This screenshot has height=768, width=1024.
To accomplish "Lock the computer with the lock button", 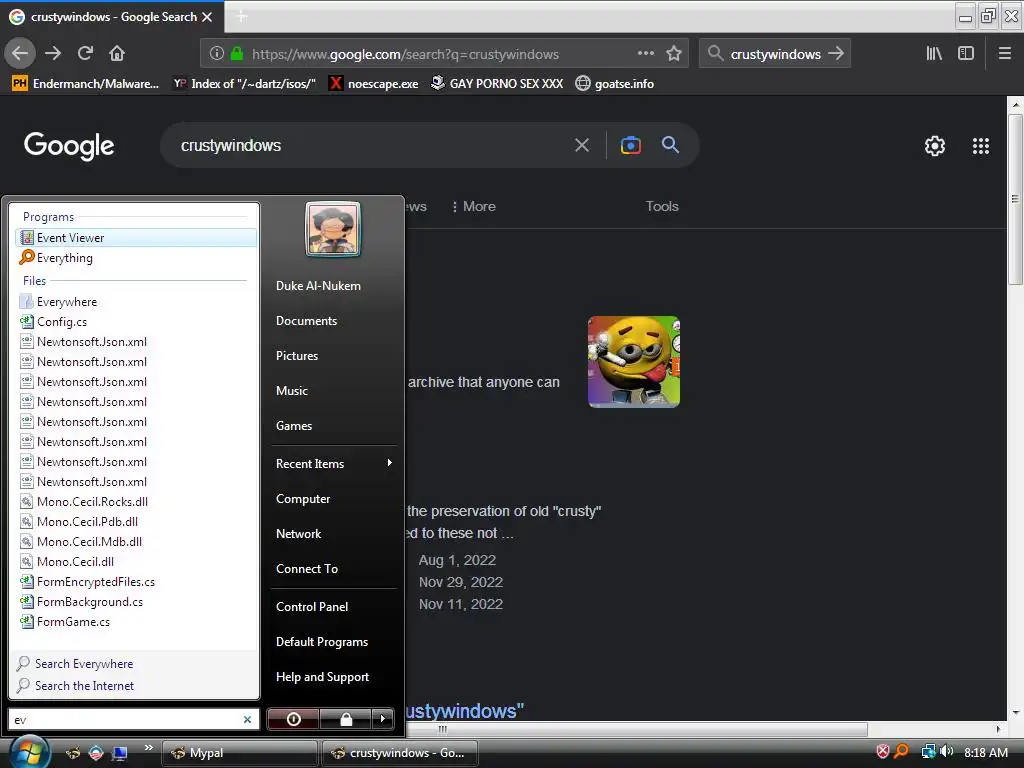I will 346,719.
